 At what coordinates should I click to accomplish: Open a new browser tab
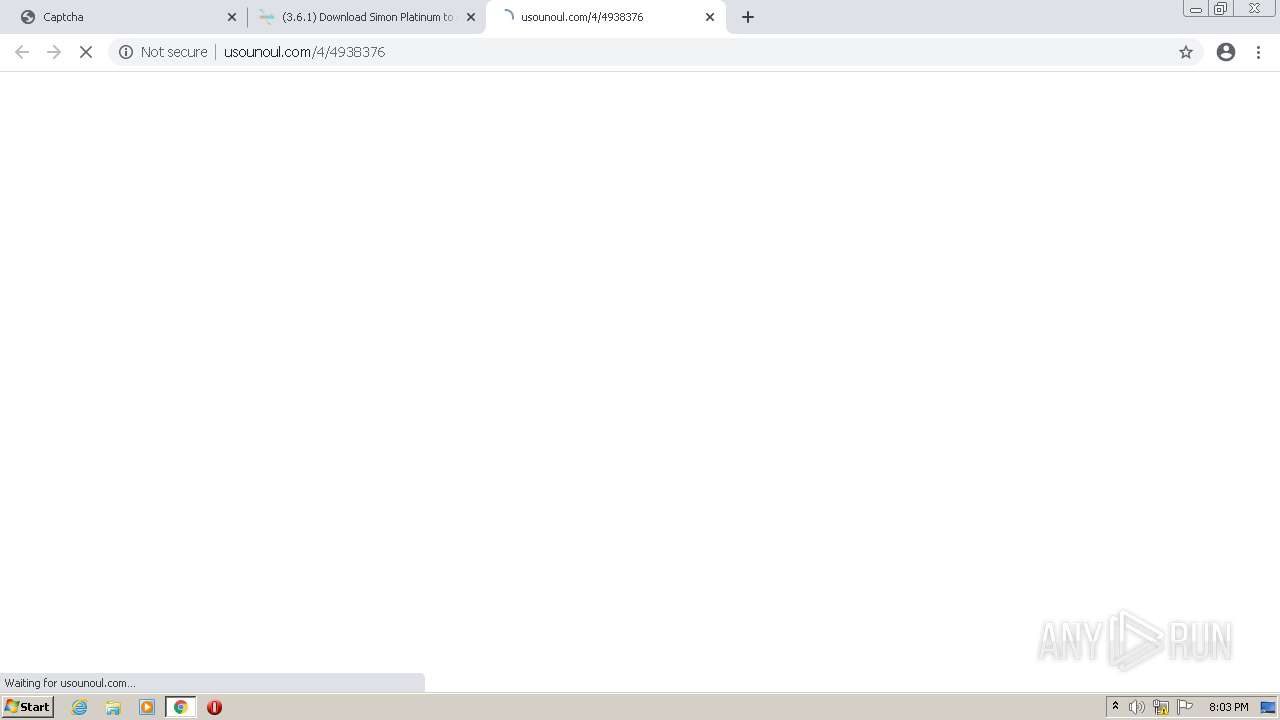(748, 17)
